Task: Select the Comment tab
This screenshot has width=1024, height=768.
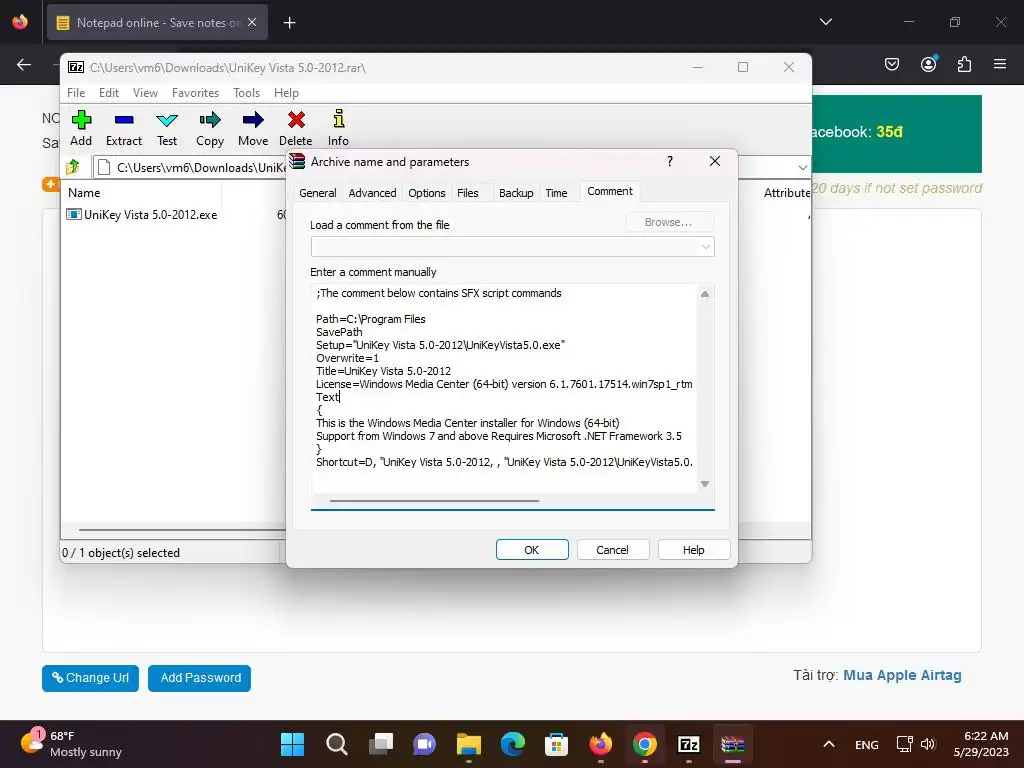Action: (x=610, y=191)
